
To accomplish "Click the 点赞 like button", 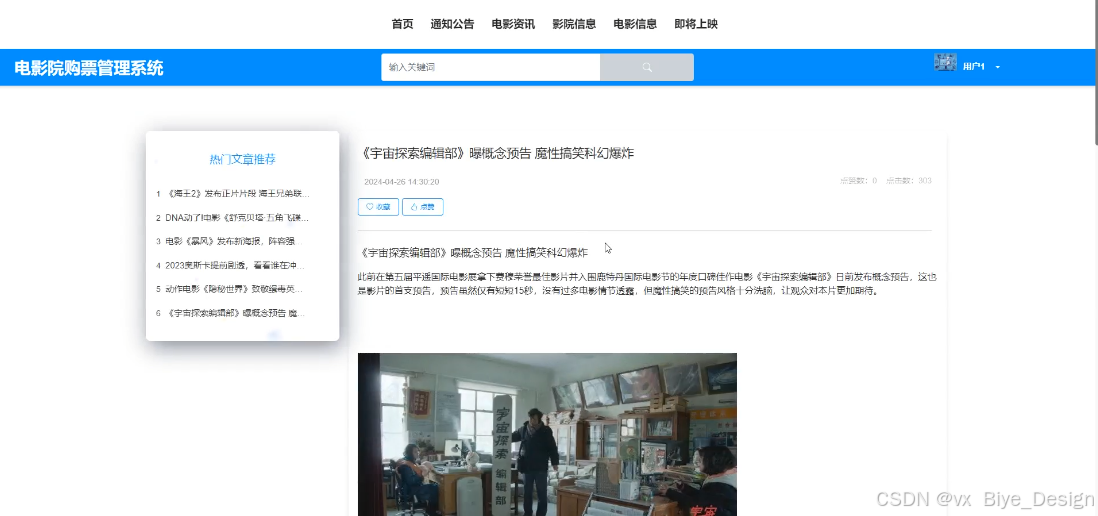I will 422,207.
